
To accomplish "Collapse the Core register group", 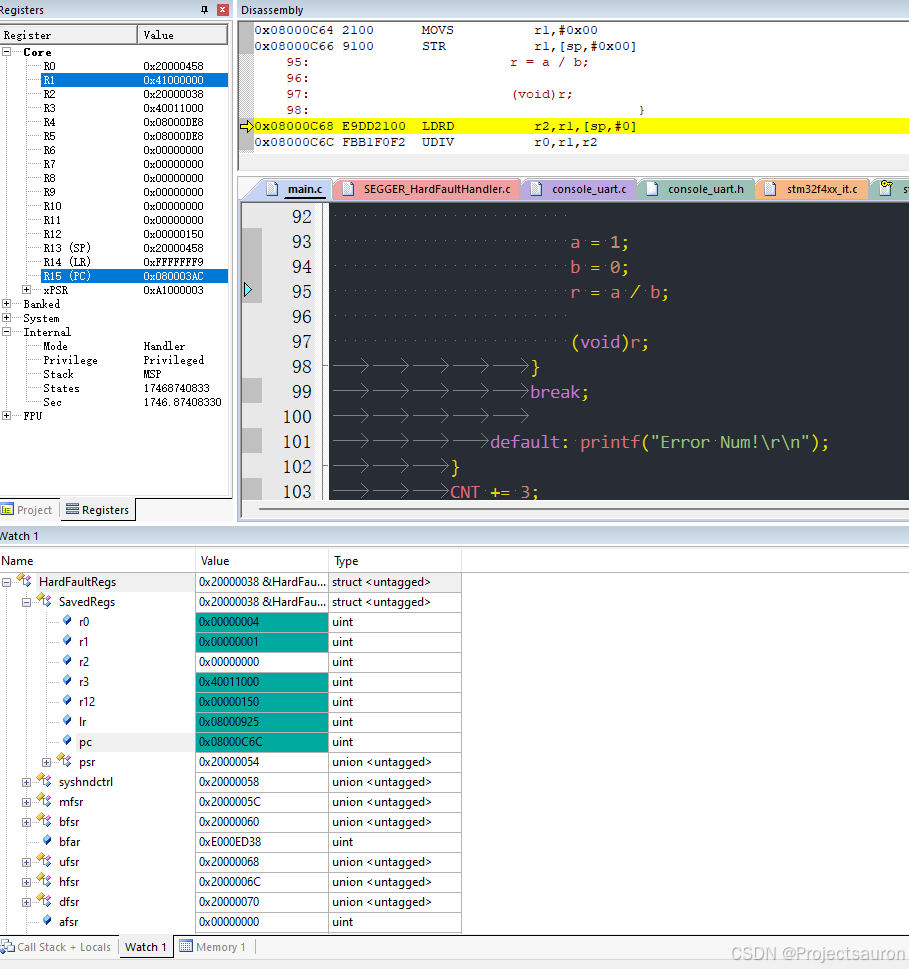I will coord(8,52).
